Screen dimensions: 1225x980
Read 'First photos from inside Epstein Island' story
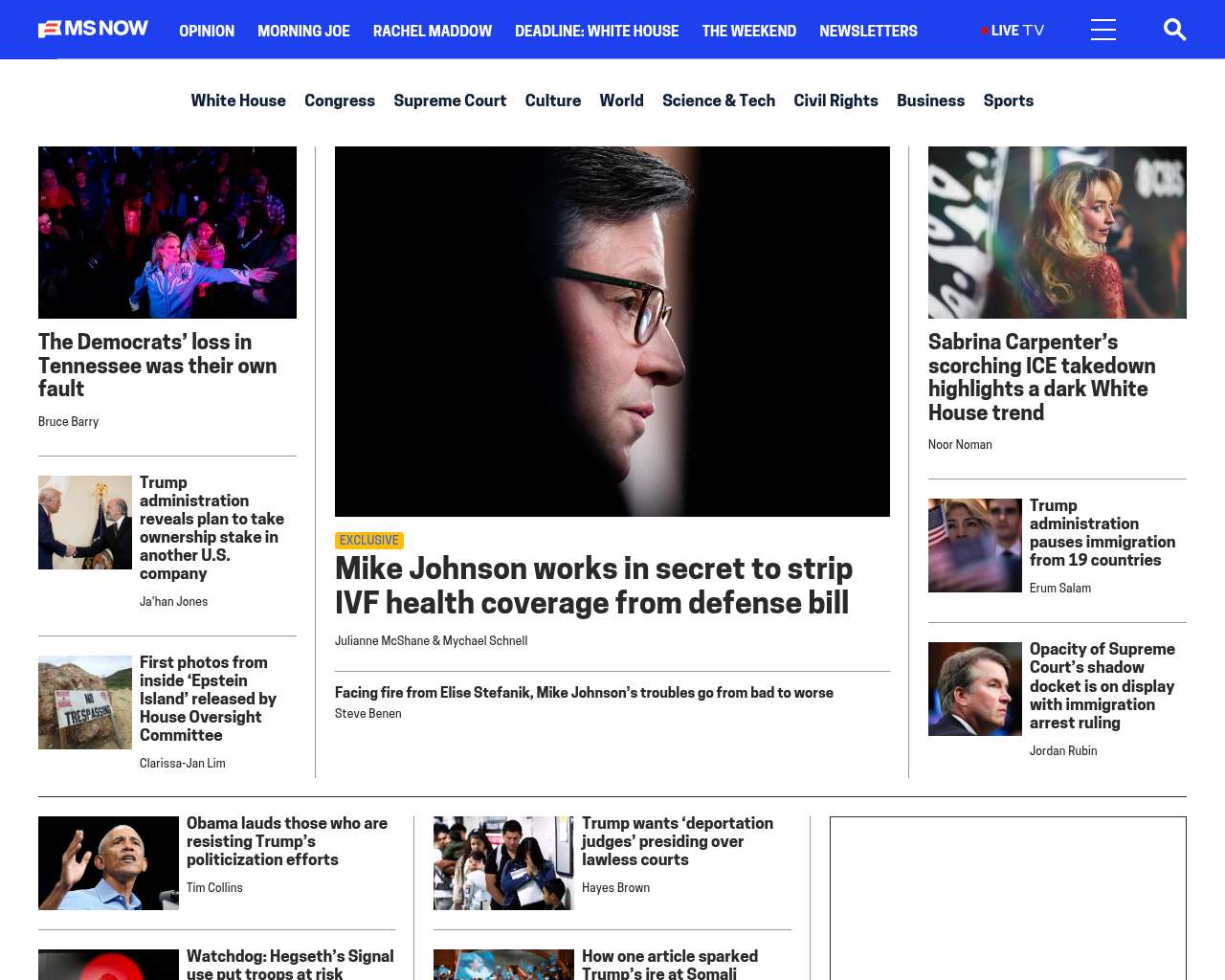[x=209, y=699]
